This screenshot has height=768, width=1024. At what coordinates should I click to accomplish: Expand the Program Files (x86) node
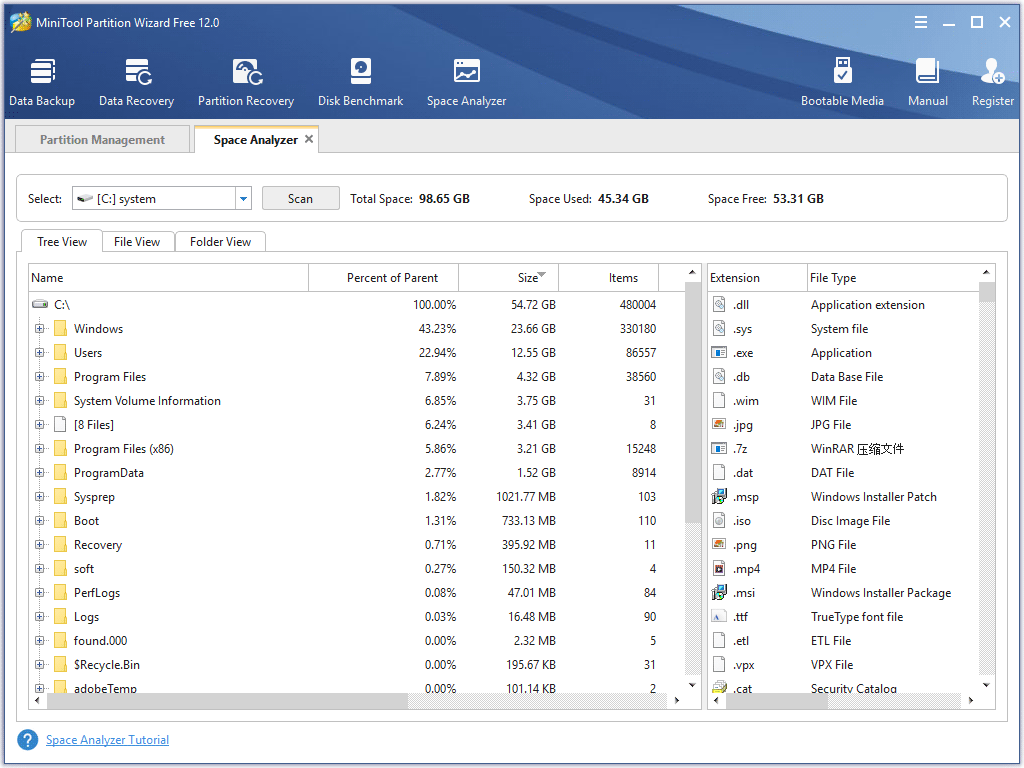[x=39, y=449]
